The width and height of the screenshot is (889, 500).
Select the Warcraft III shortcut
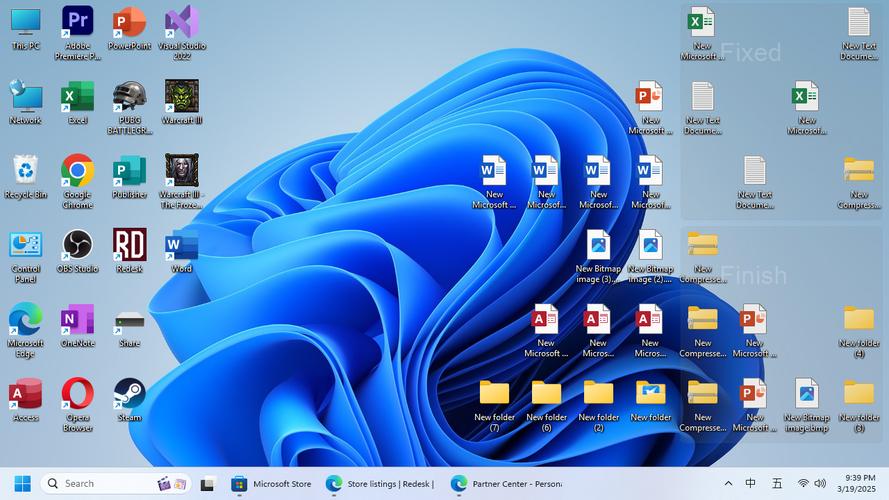click(x=182, y=103)
